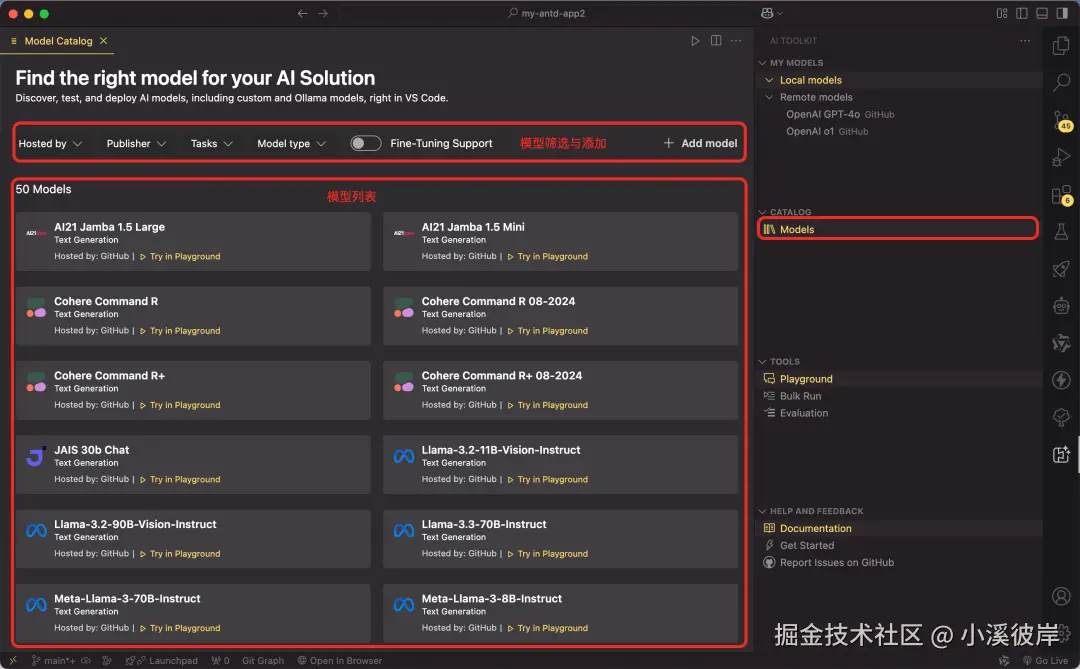
Task: Click the Copilot icon in the title bar
Action: coord(767,13)
